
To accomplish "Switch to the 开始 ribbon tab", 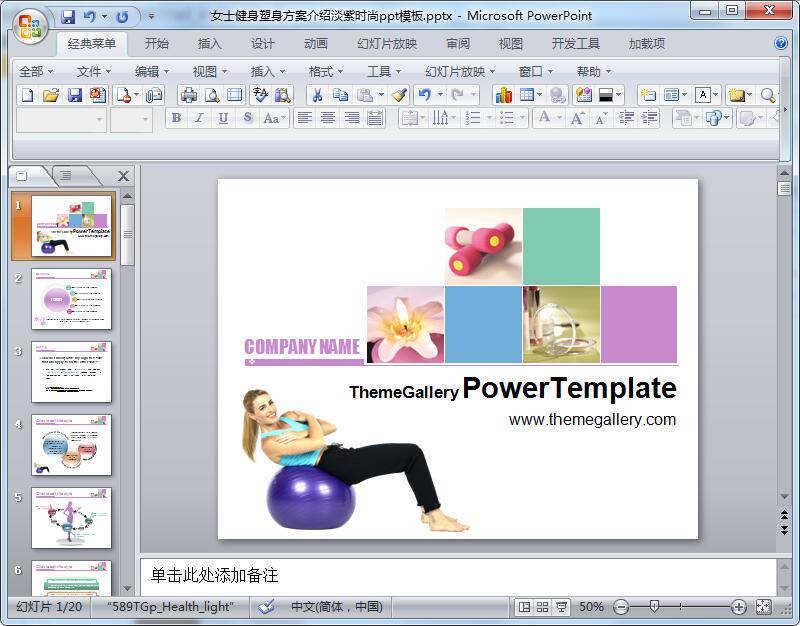I will click(x=156, y=43).
